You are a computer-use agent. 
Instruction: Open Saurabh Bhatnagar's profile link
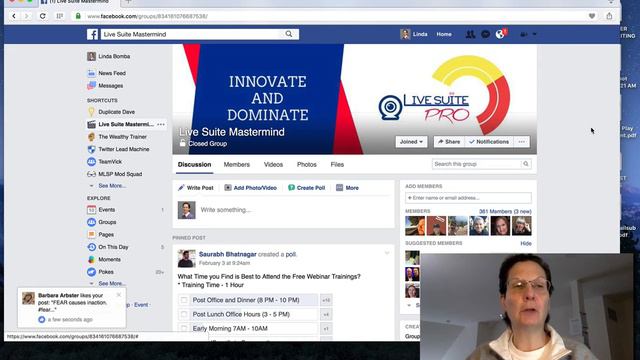[228, 254]
